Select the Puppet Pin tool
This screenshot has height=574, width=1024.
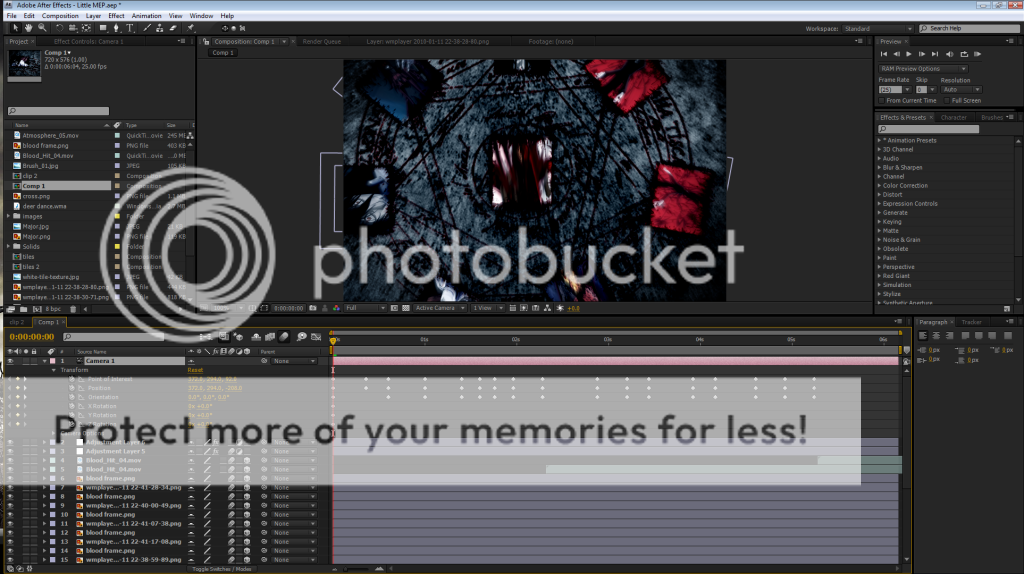(x=191, y=28)
